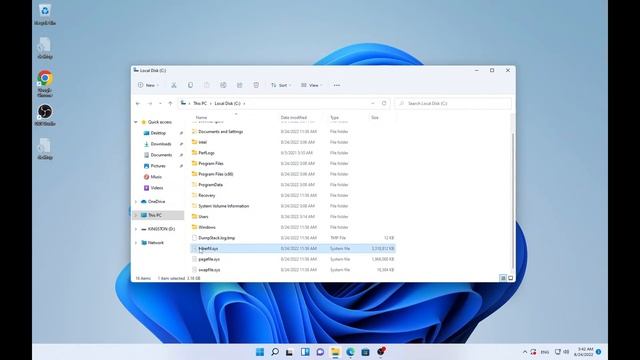Click the Delete trash icon in toolbar

coord(256,85)
